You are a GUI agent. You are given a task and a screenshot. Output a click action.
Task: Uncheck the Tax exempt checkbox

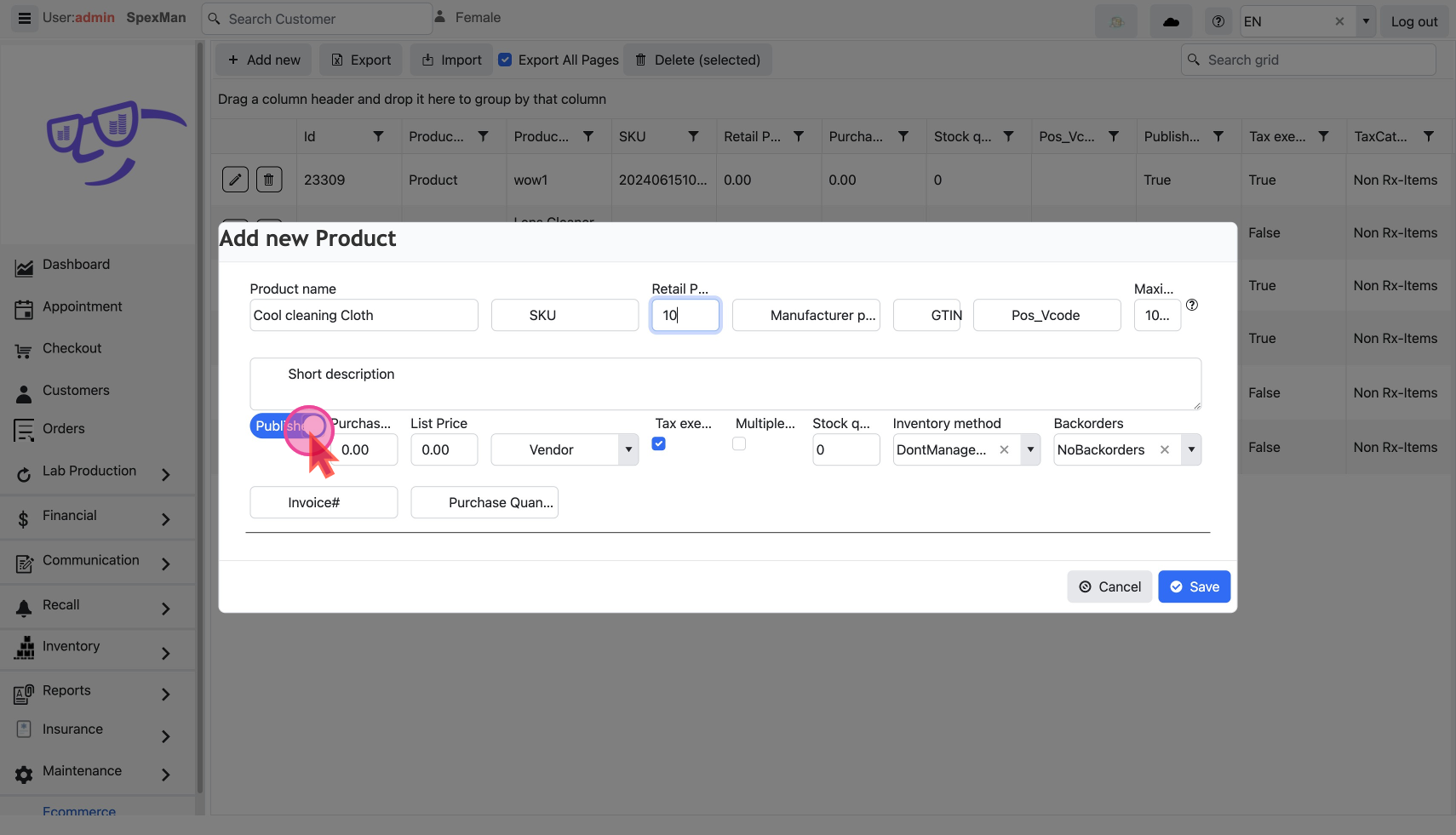[x=658, y=443]
